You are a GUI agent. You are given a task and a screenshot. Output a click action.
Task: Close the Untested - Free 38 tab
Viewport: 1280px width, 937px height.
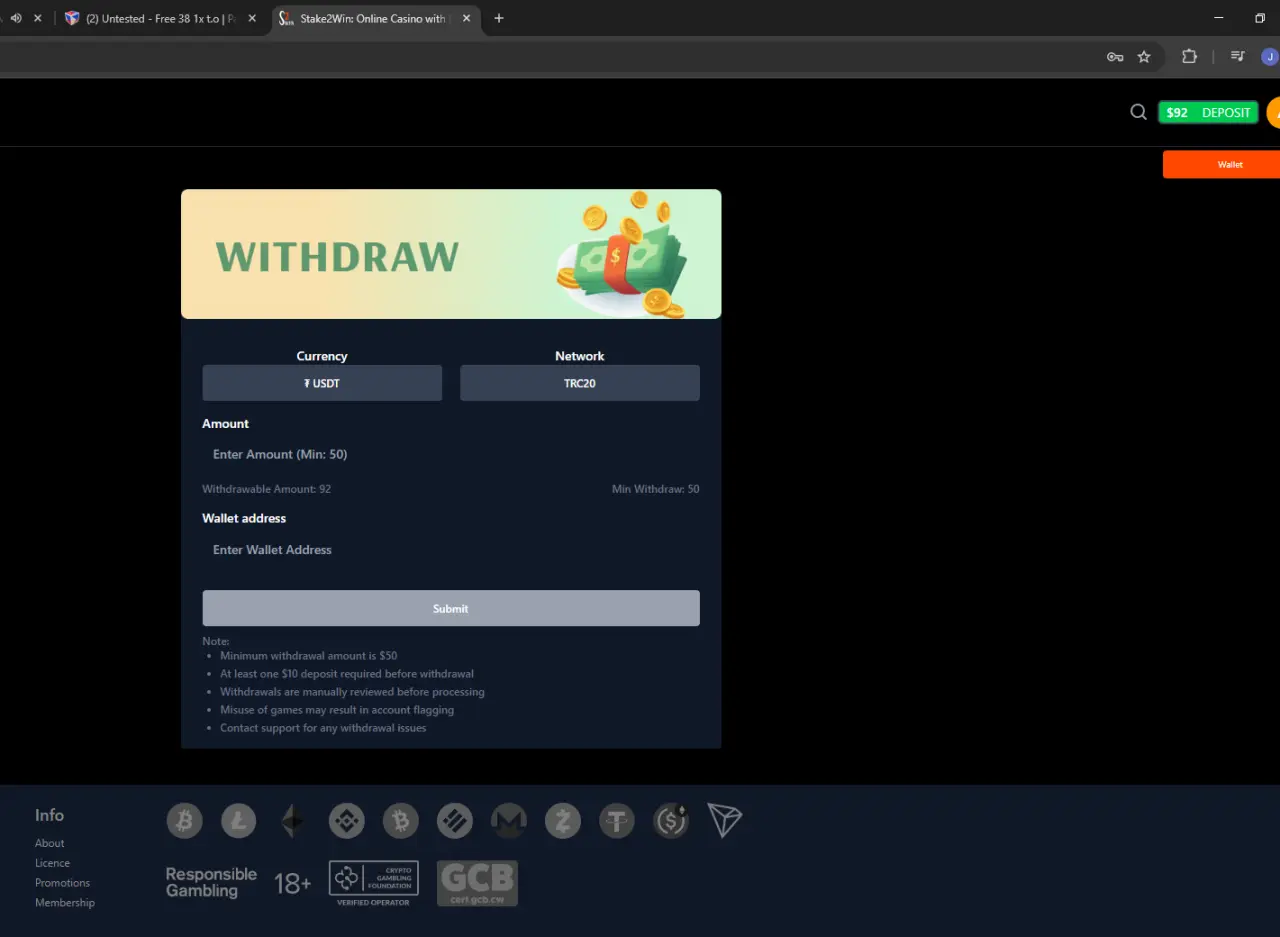coord(252,18)
